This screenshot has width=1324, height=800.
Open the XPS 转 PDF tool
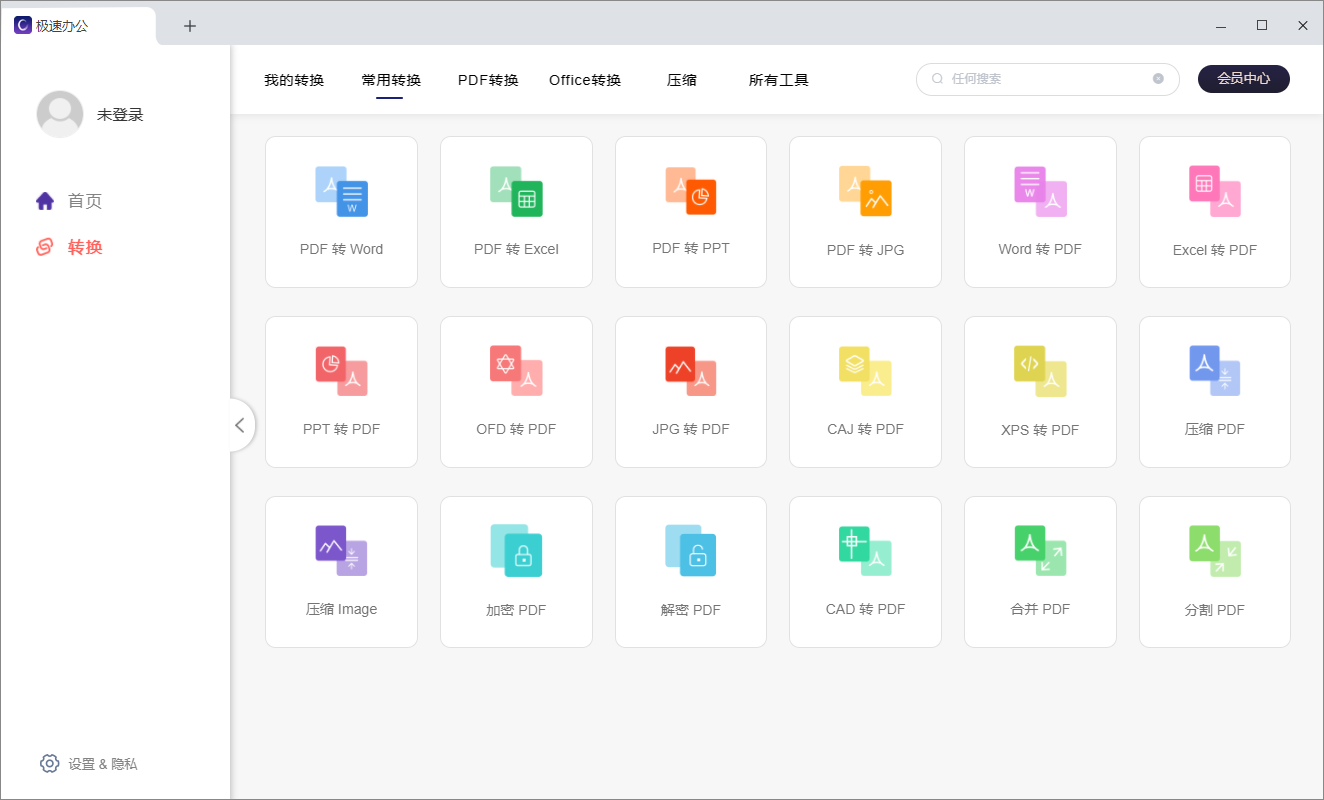pos(1040,392)
